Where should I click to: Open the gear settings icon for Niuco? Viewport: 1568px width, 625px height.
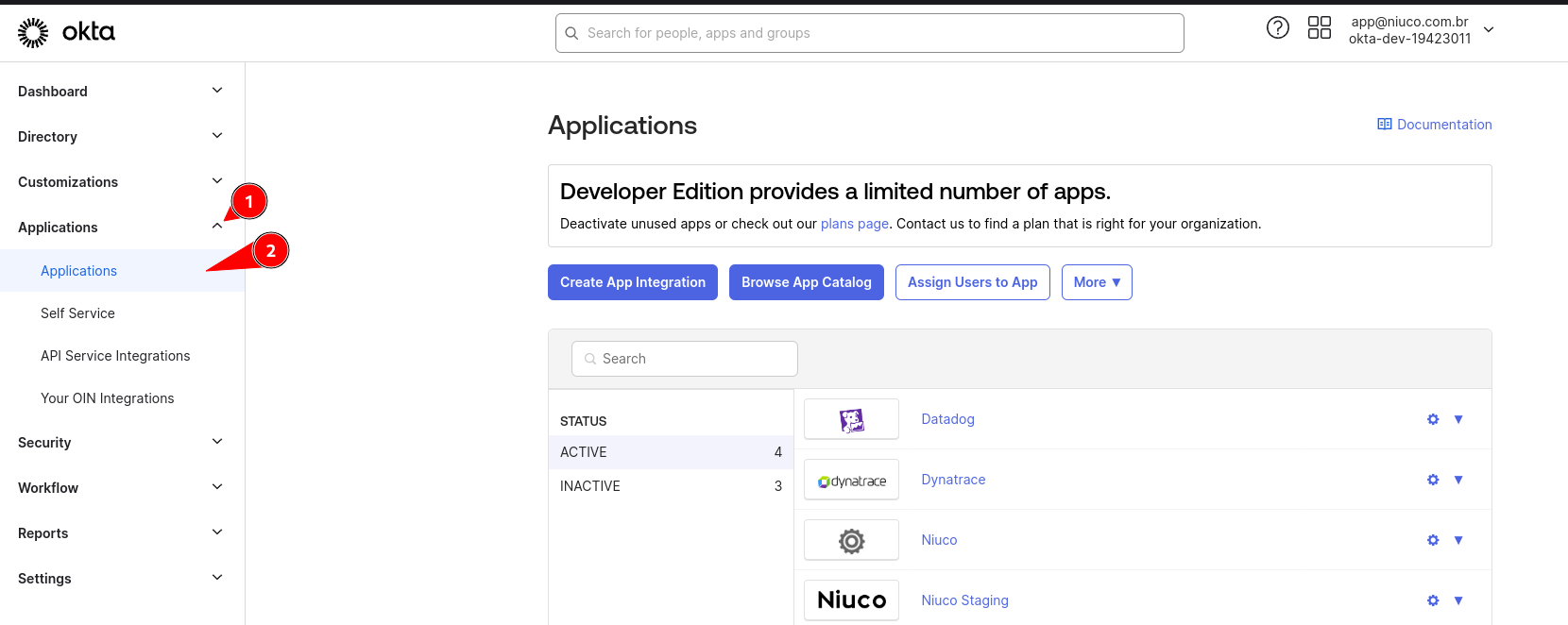[1433, 540]
